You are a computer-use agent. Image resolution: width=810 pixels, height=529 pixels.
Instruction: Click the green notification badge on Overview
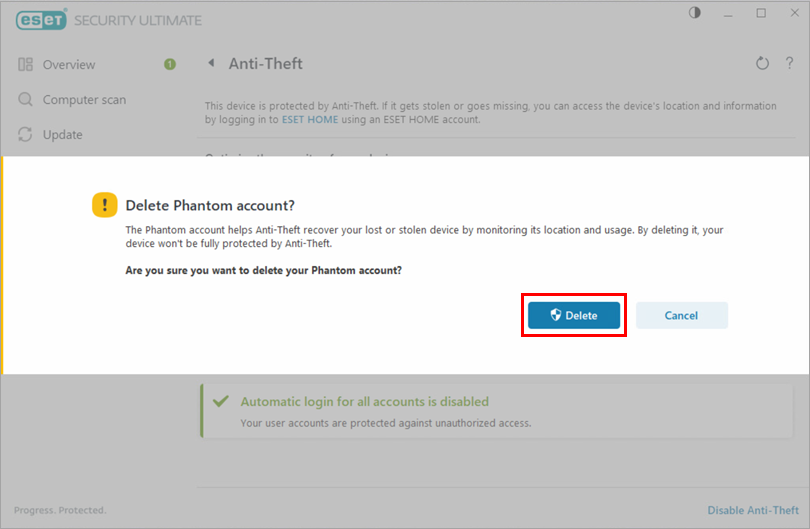coord(170,65)
